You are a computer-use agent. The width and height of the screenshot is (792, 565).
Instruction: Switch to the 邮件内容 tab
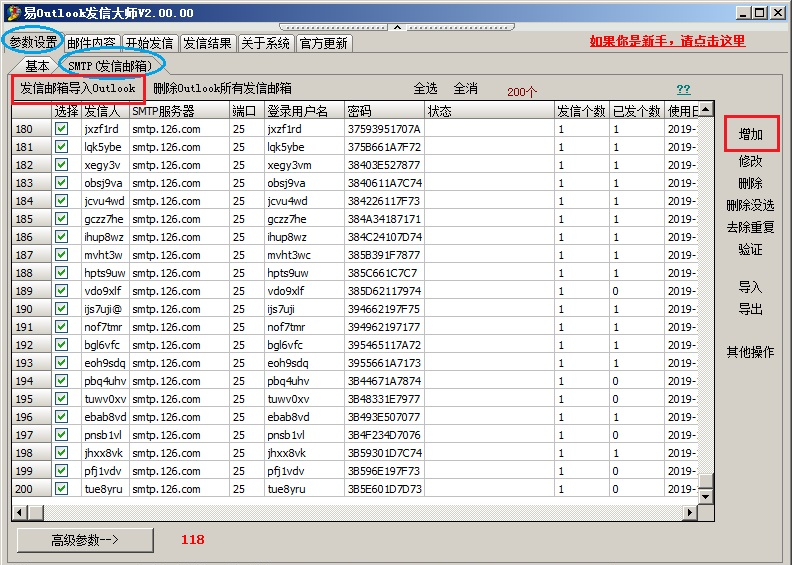point(91,43)
